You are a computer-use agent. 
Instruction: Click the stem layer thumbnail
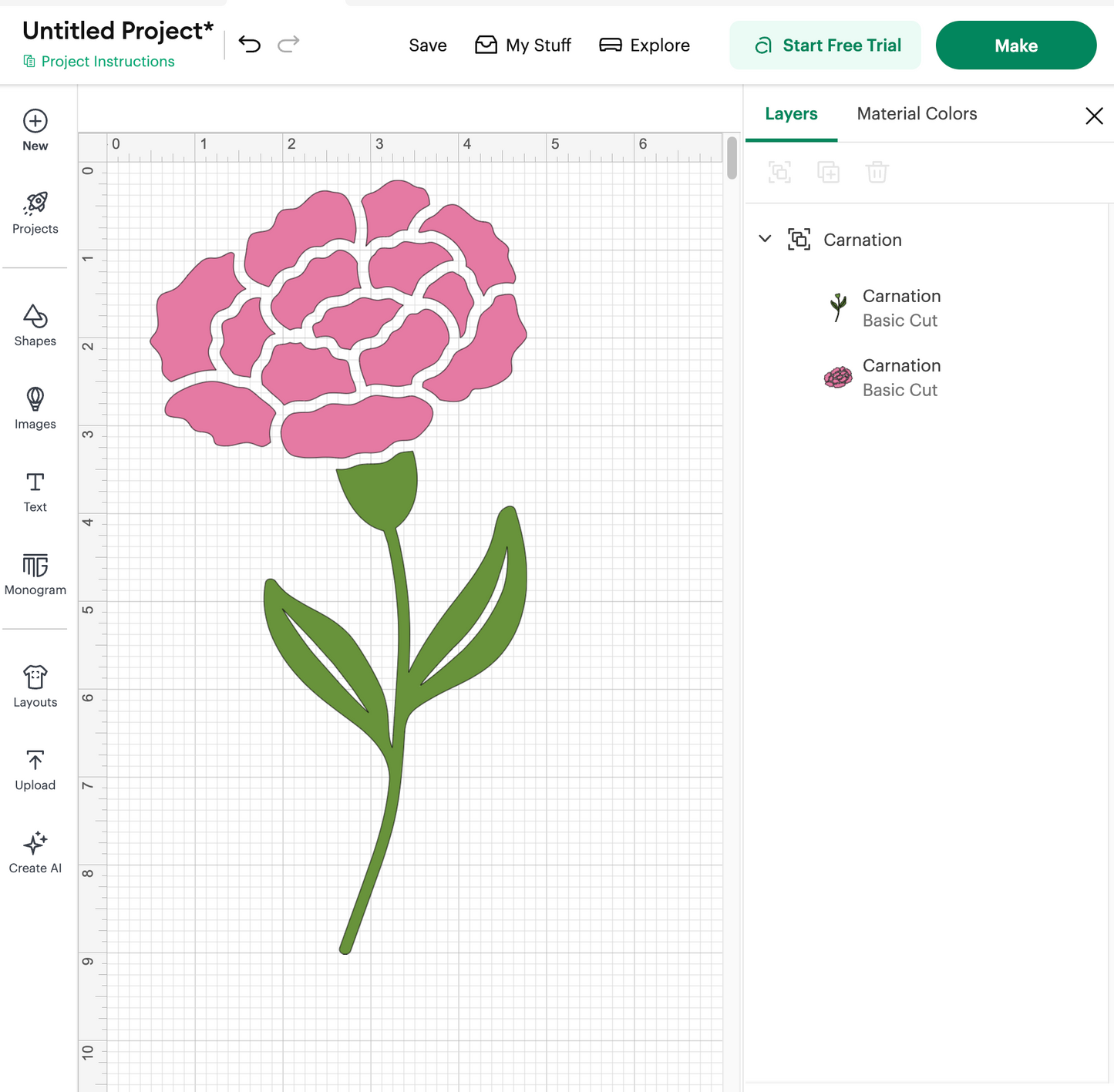pos(838,307)
